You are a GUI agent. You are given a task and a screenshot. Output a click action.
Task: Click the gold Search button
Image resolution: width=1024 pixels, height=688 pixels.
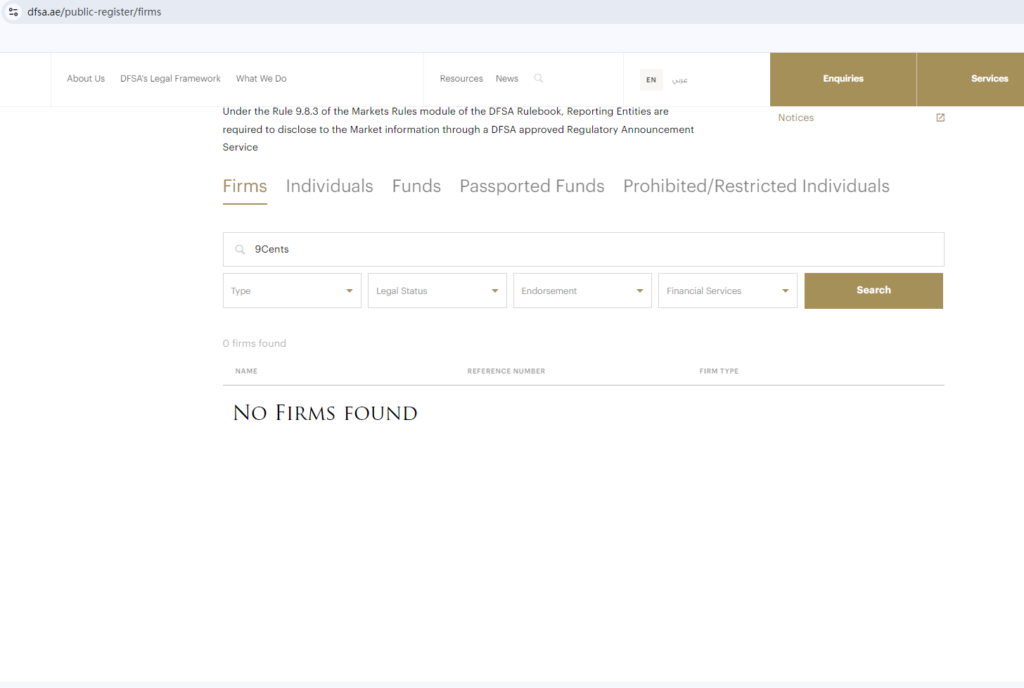point(874,290)
